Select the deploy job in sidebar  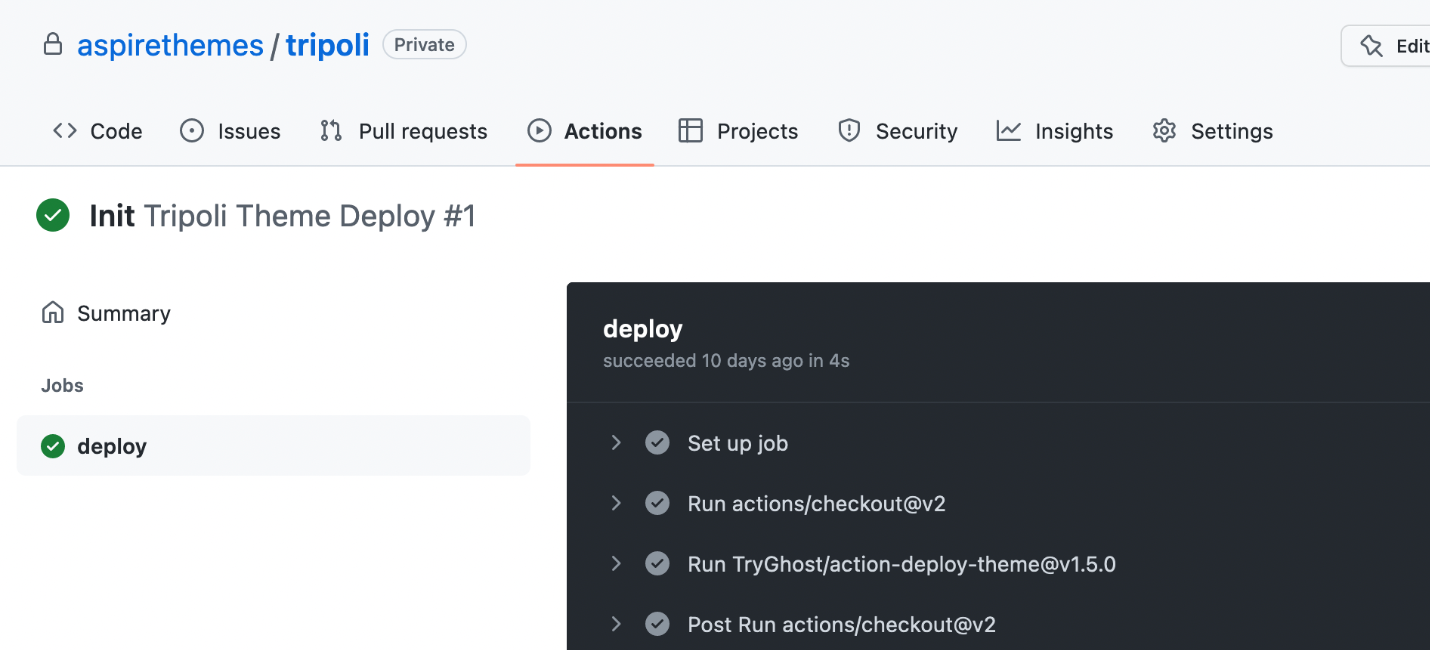(x=273, y=446)
